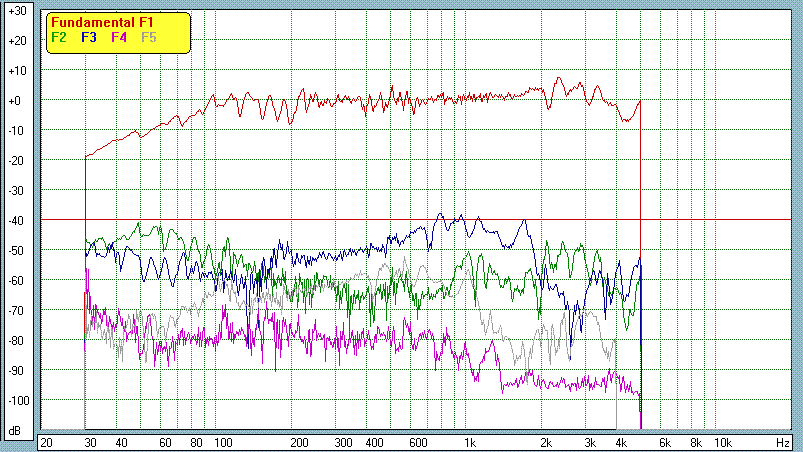Click the 4k frequency axis label

621,443
